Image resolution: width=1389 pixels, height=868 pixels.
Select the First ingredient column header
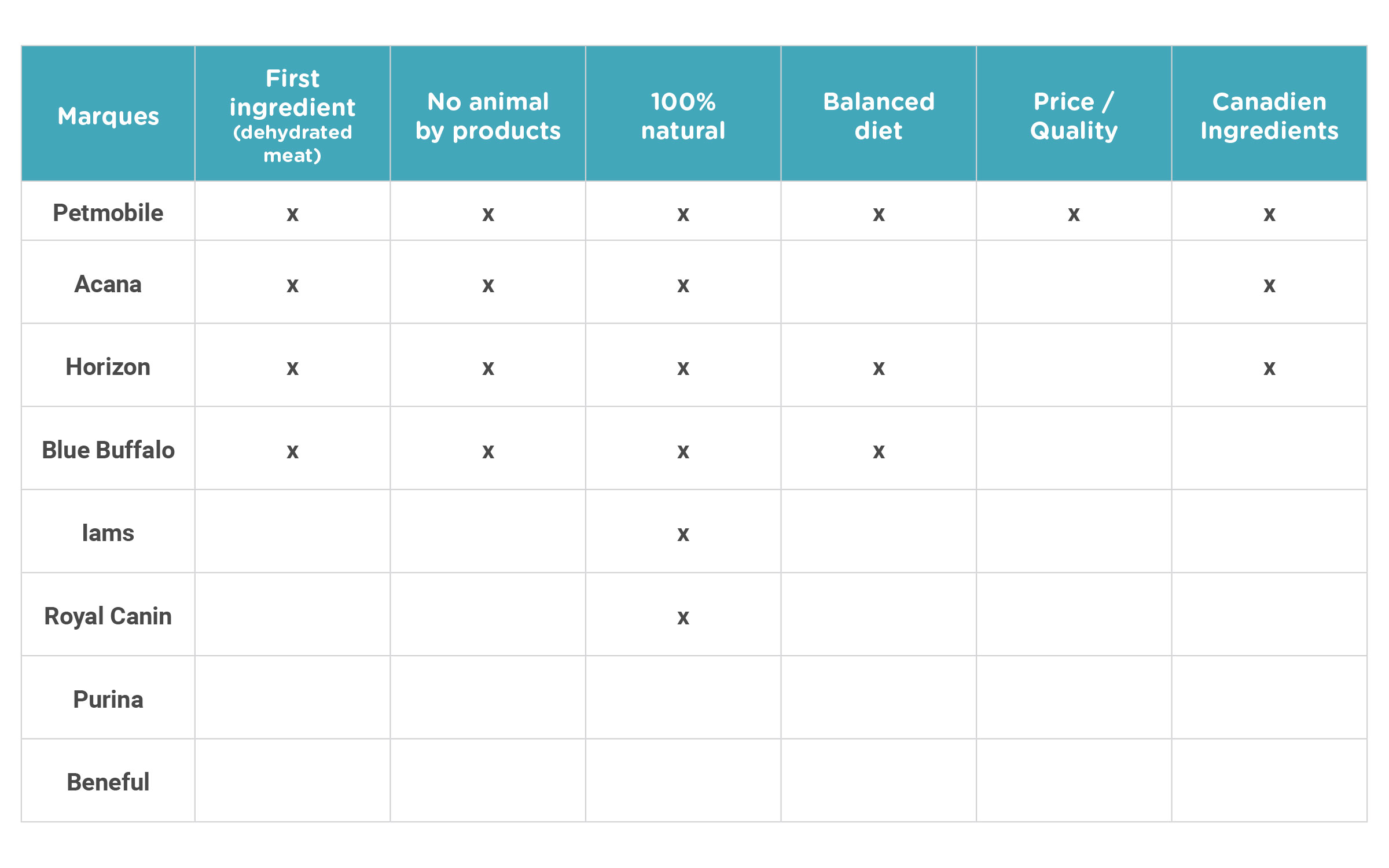(x=292, y=115)
